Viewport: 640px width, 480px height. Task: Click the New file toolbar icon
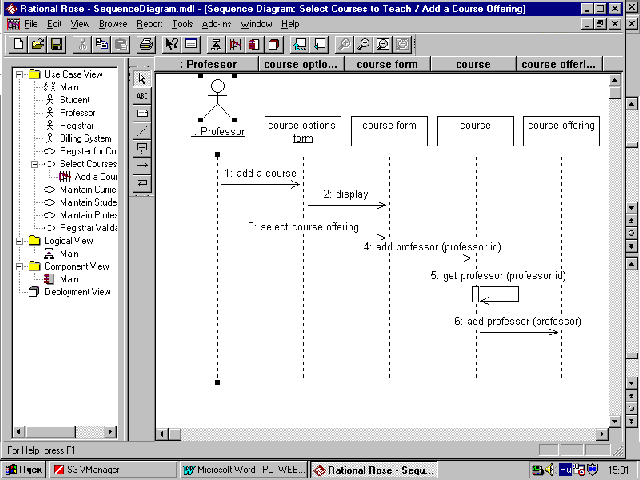[18, 44]
